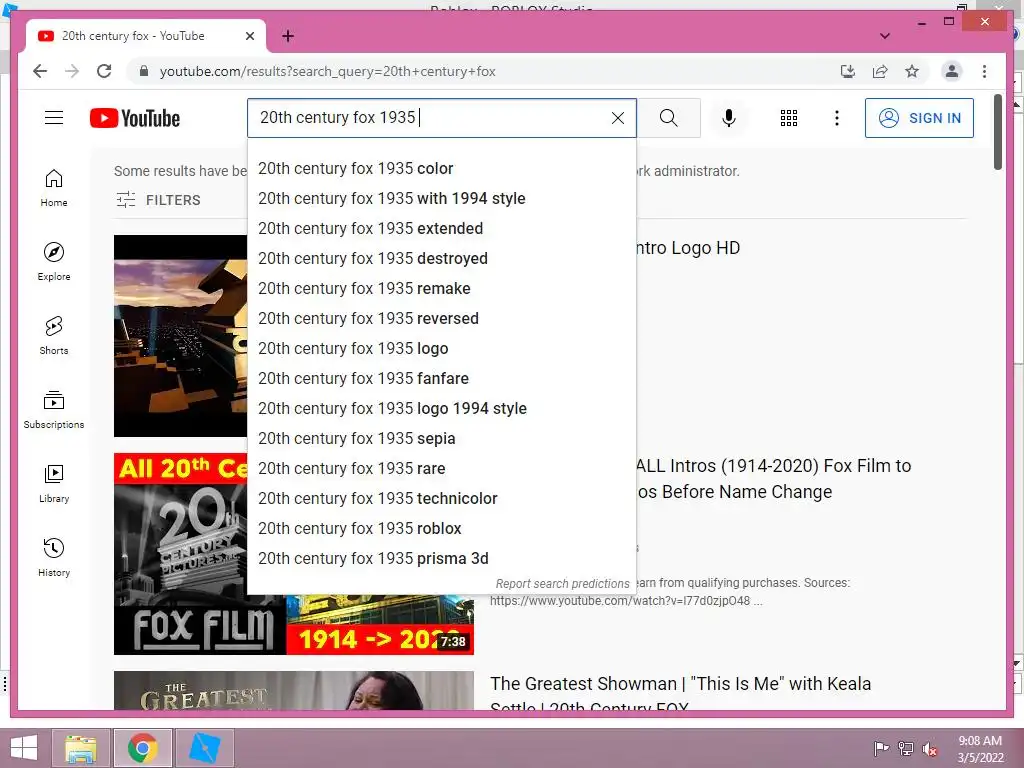Open History in the sidebar
1024x768 pixels.
click(x=54, y=557)
